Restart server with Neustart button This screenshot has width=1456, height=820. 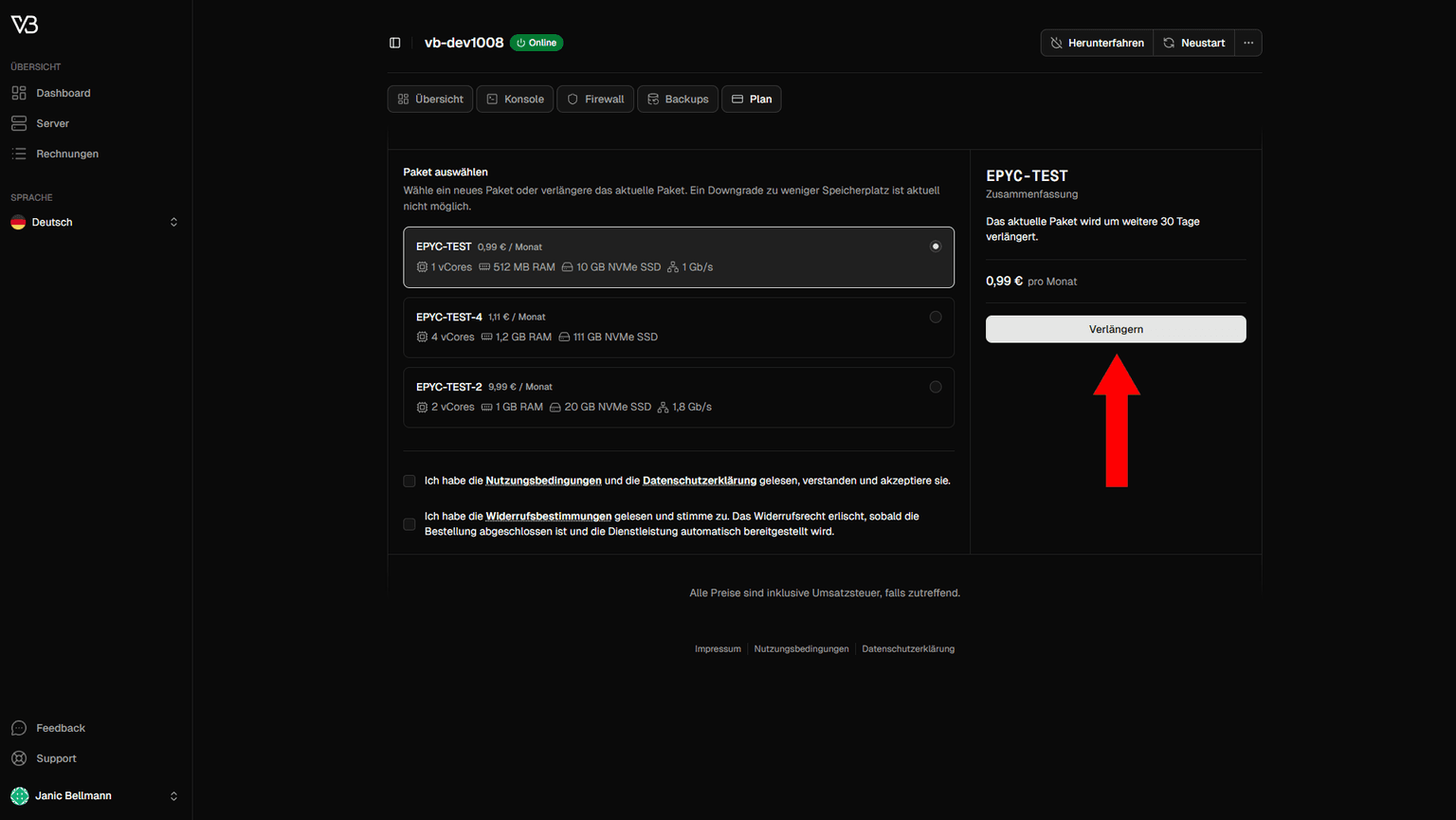click(1193, 43)
